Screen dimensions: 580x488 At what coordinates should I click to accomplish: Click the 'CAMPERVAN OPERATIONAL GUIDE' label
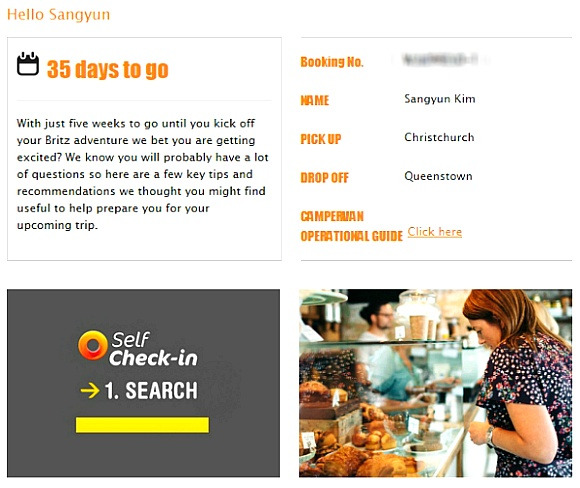pyautogui.click(x=351, y=226)
